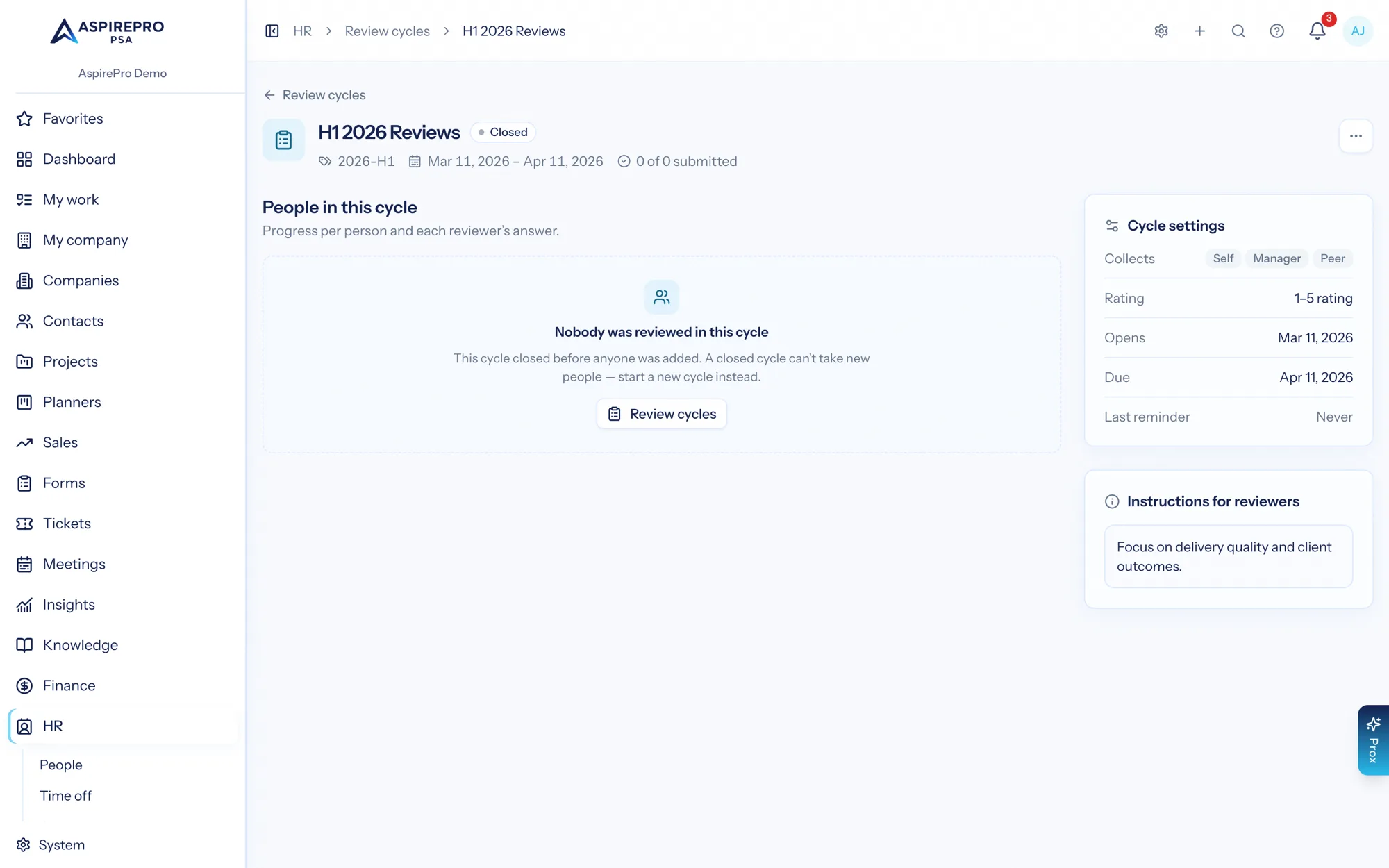
Task: Open My work in sidebar
Action: (x=122, y=199)
